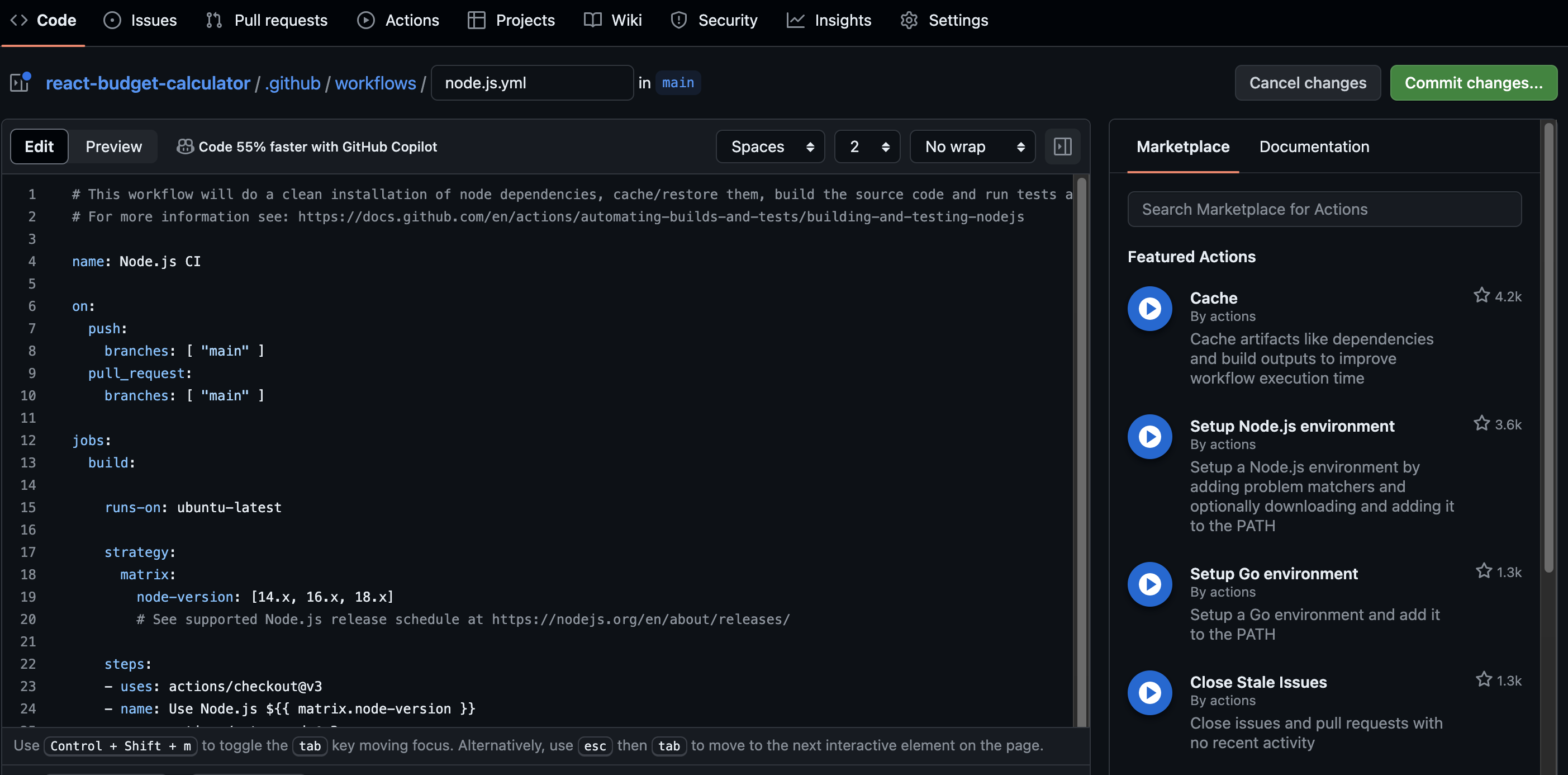Click the Actions play-circle icon

[x=366, y=20]
